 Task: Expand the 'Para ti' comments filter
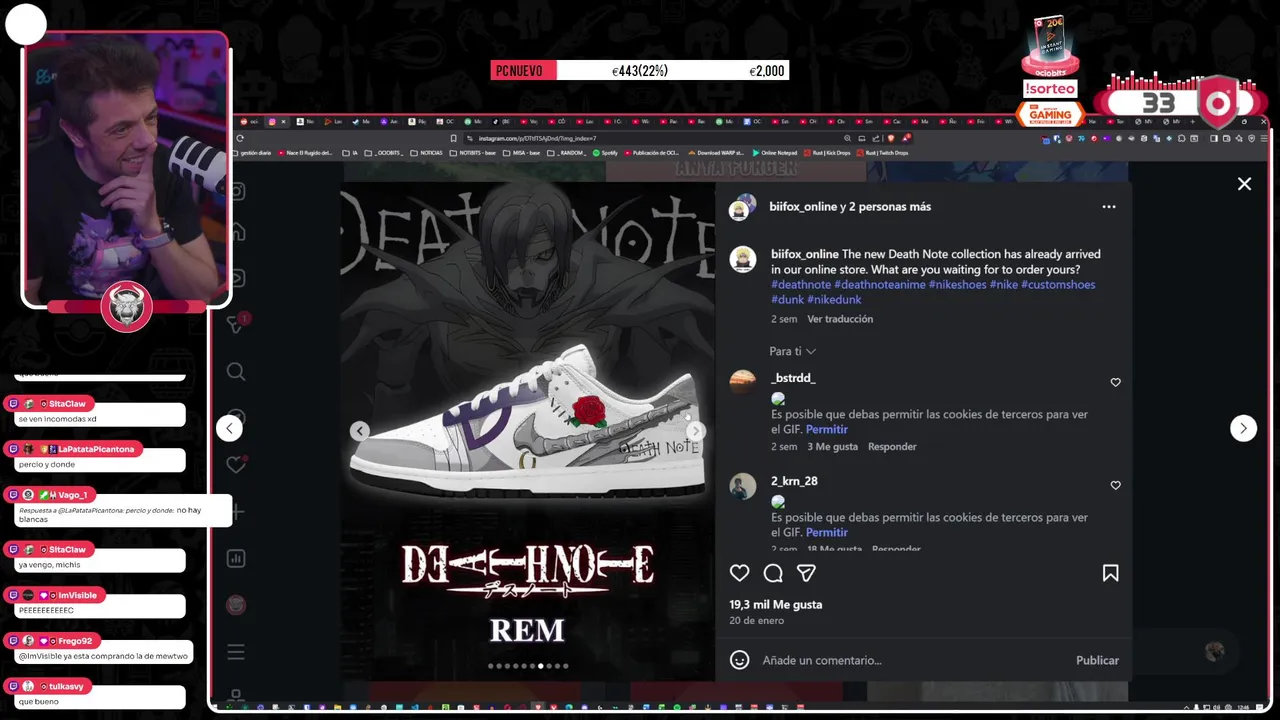coord(792,351)
